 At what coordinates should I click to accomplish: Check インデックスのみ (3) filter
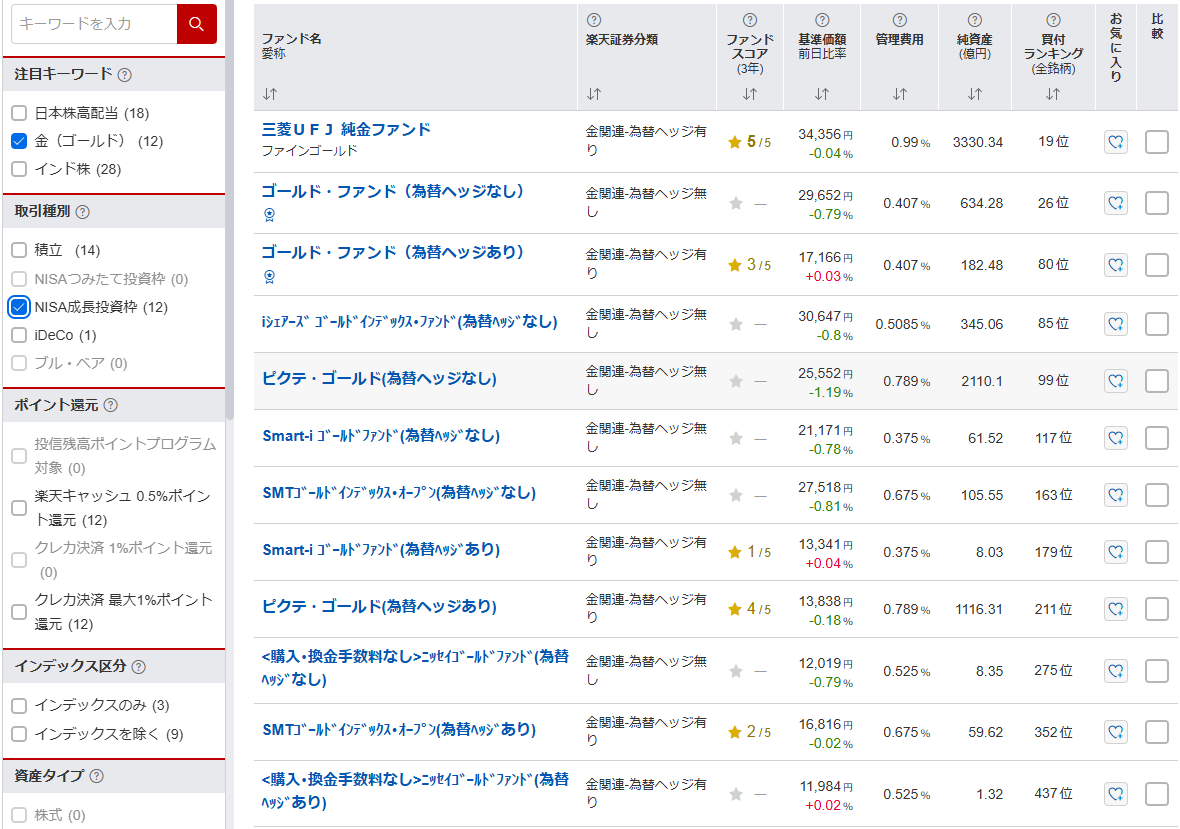20,706
